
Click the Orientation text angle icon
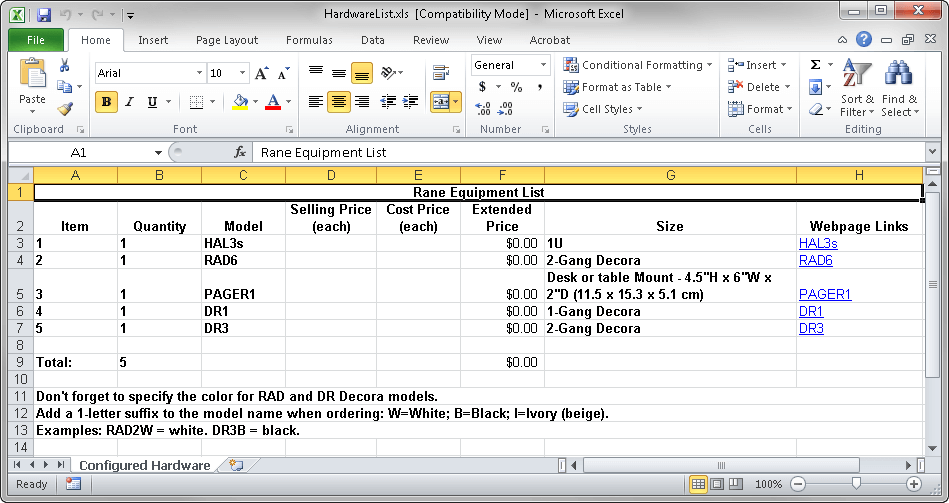389,73
